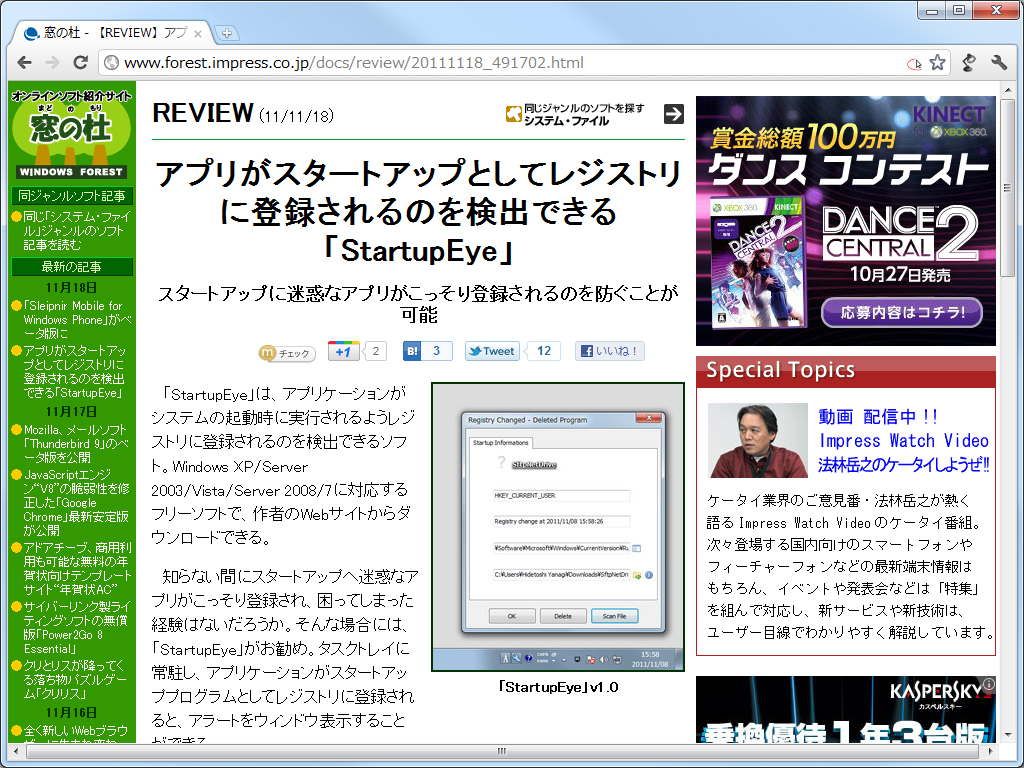Click the horizontal scrollbar thumb

(501, 750)
